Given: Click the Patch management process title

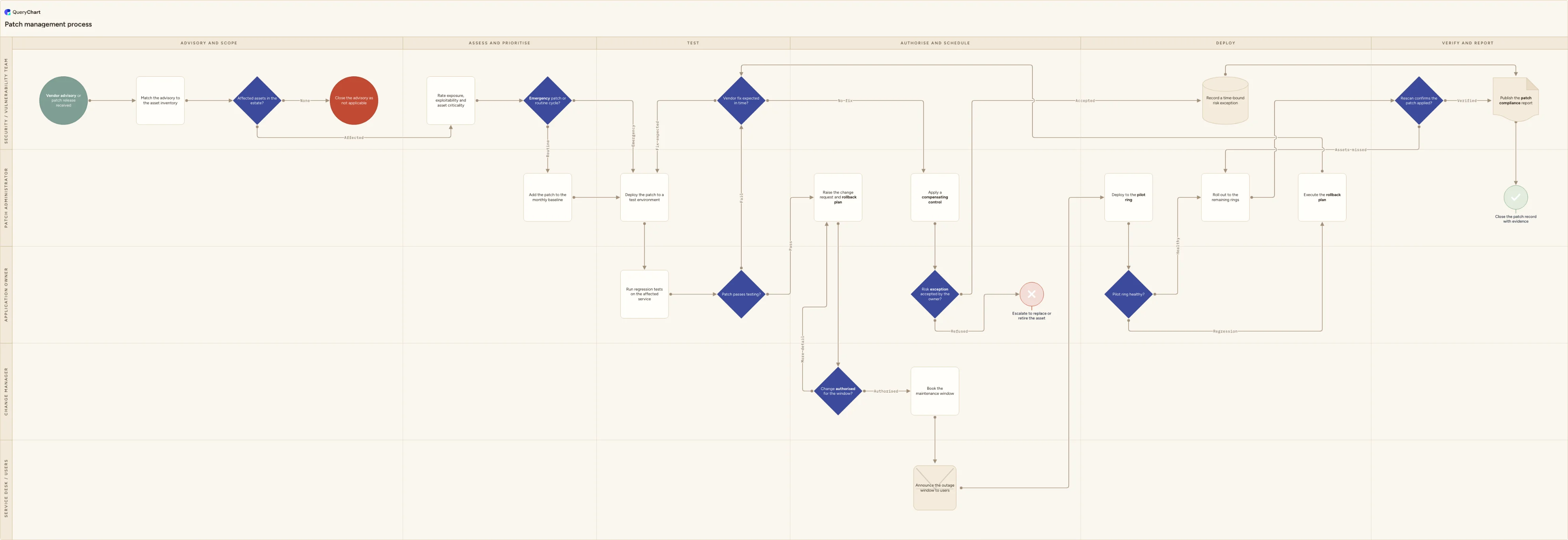Looking at the screenshot, I should (48, 25).
